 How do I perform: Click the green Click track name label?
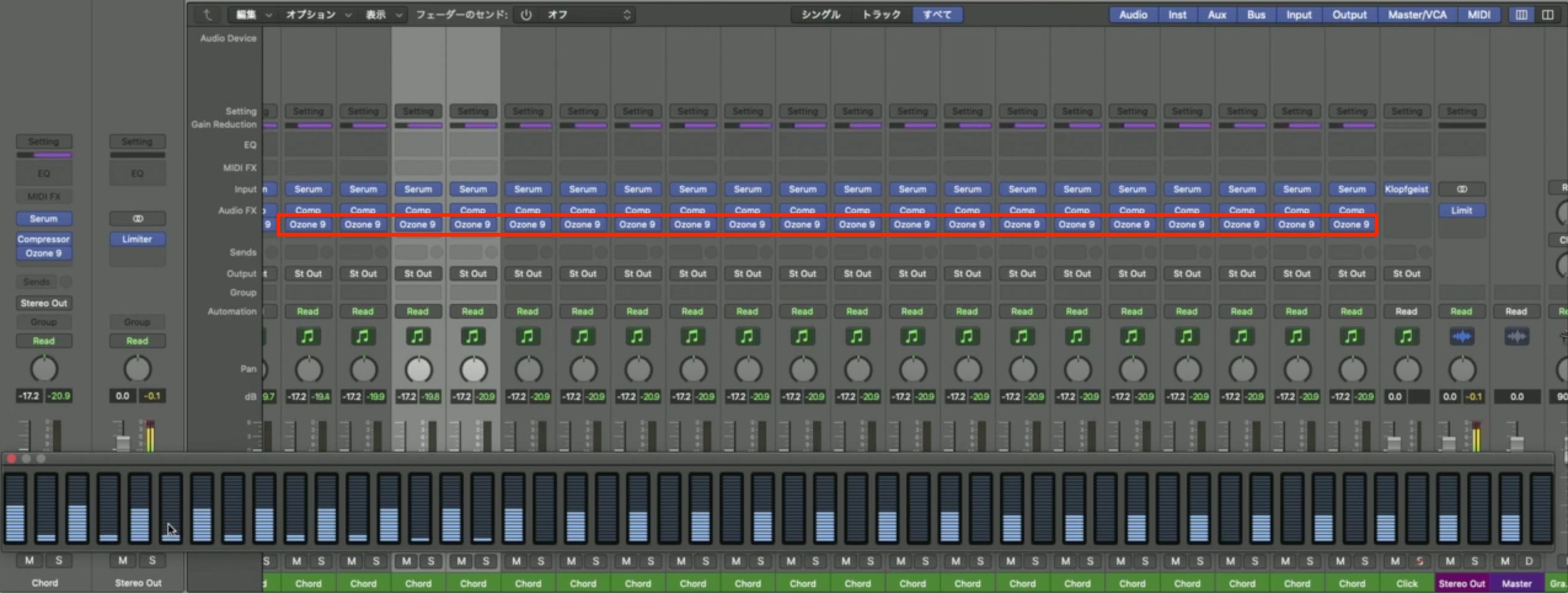pos(1406,583)
